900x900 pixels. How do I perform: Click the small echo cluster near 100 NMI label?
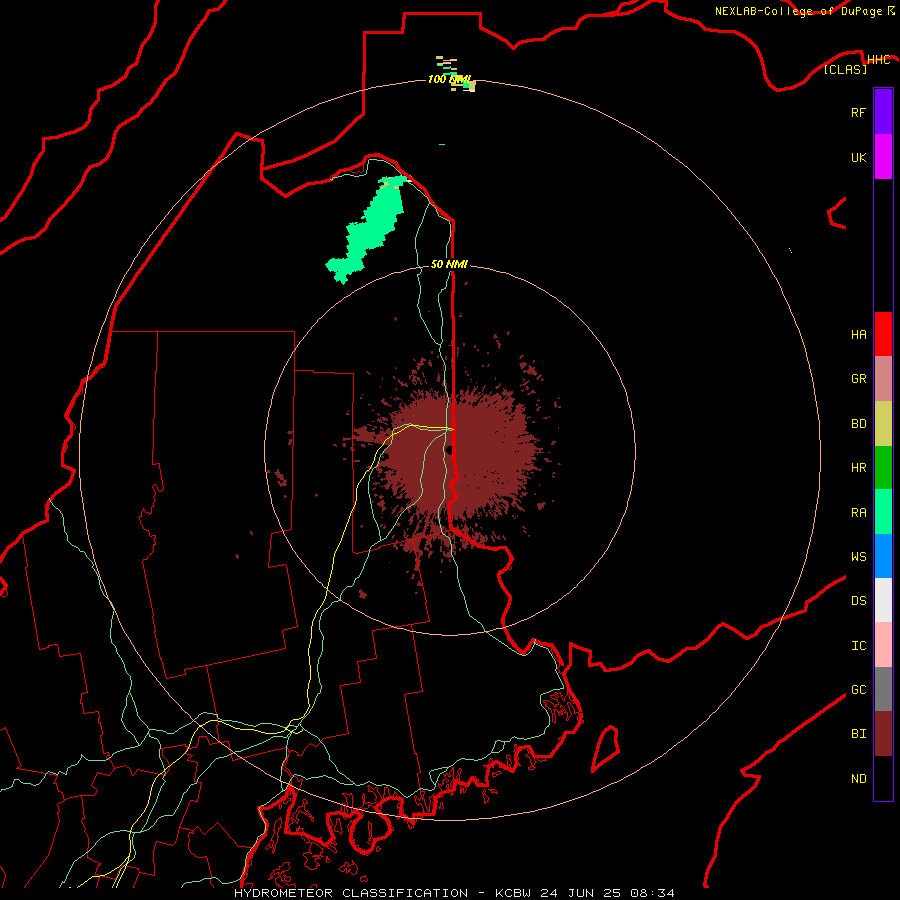point(456,73)
